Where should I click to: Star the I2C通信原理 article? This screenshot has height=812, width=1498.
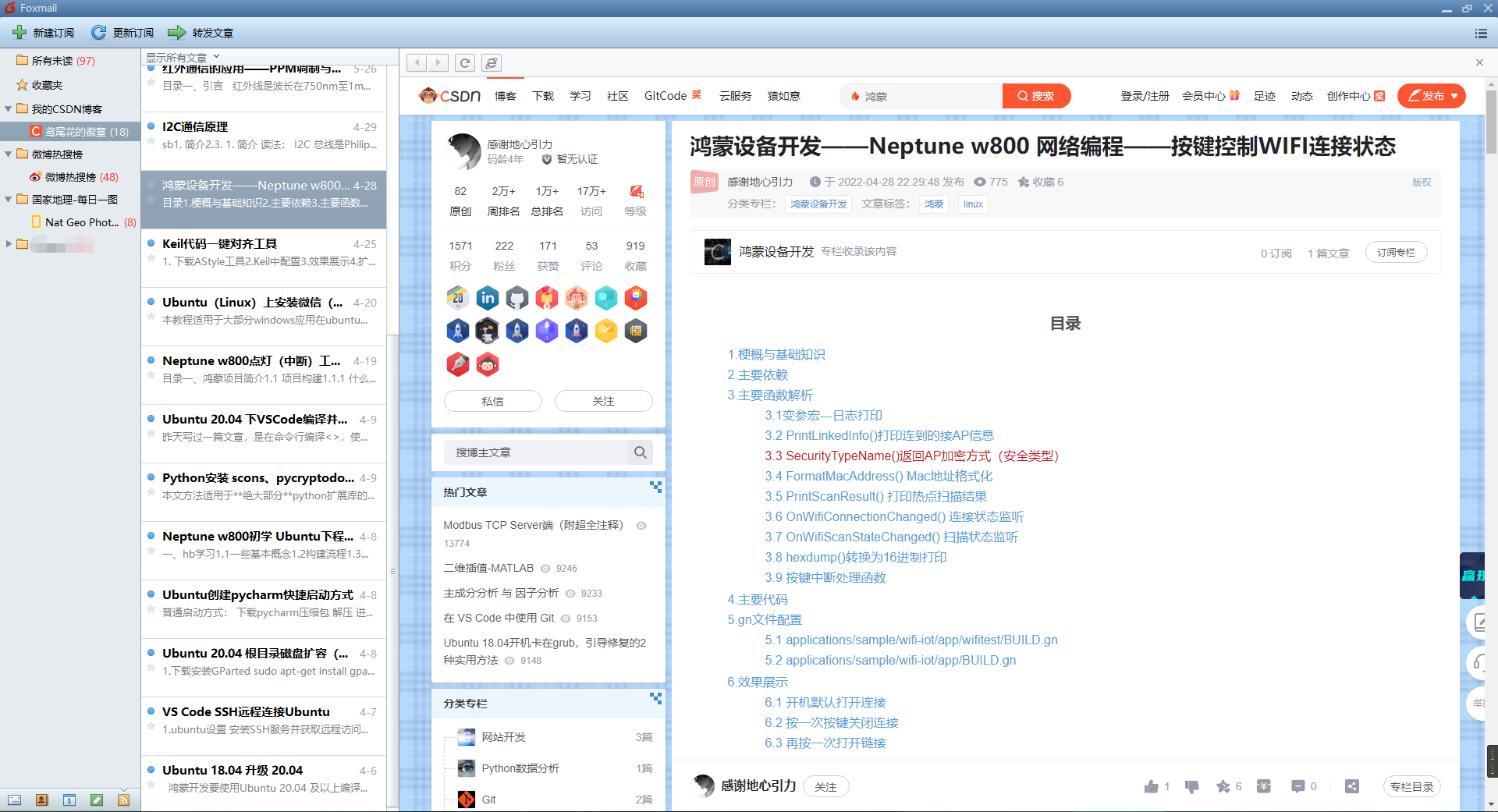point(151,142)
